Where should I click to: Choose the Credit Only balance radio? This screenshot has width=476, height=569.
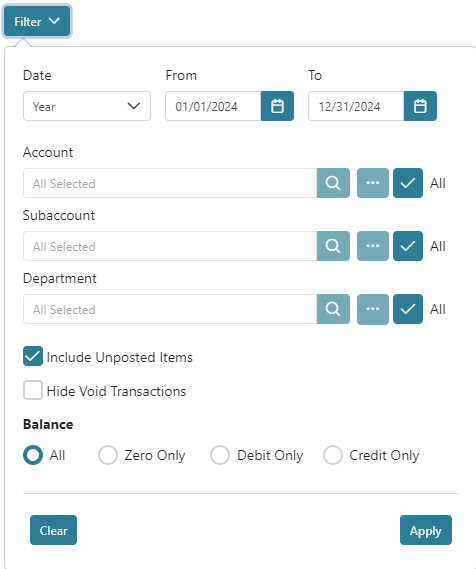pyautogui.click(x=333, y=455)
